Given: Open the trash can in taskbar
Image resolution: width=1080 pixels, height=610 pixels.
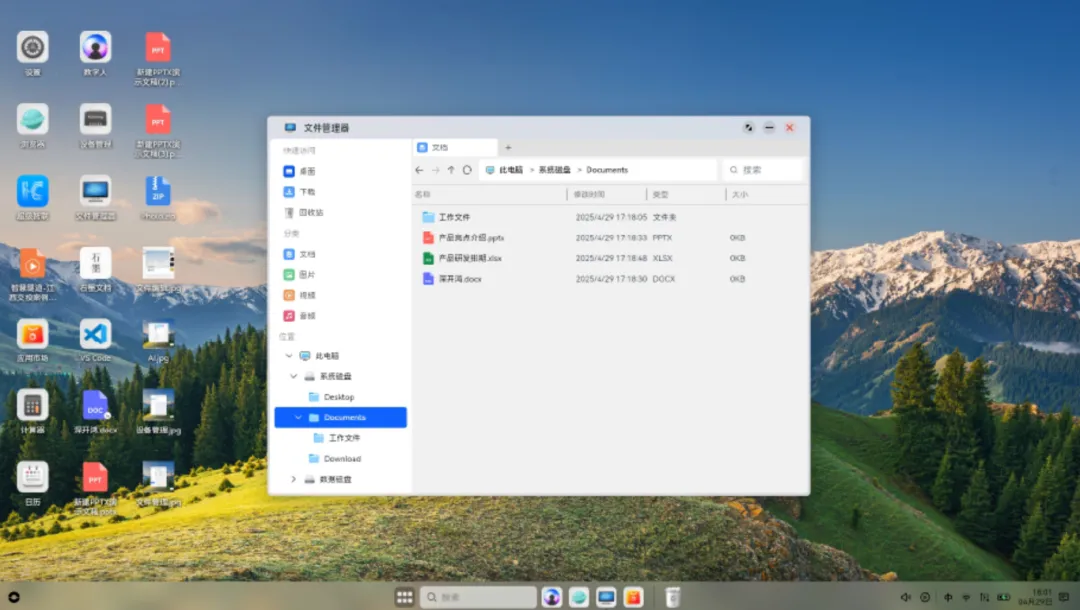Looking at the screenshot, I should [673, 597].
